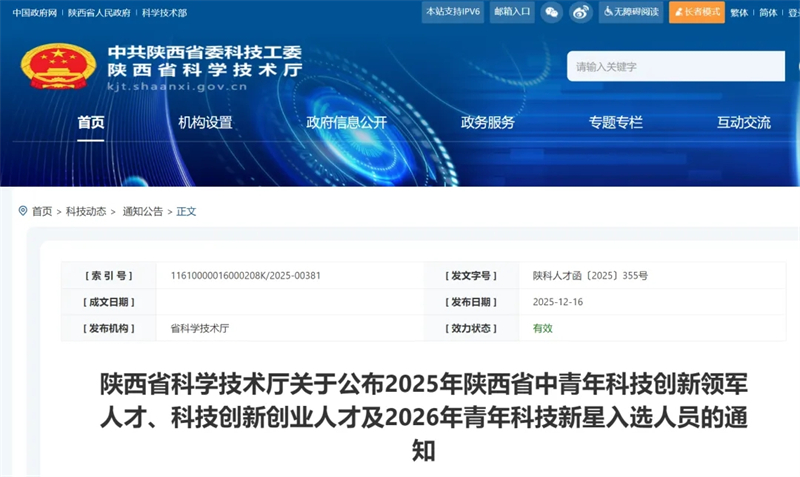Image resolution: width=800 pixels, height=477 pixels.
Task: Go to 政务服务 section
Action: pyautogui.click(x=487, y=123)
